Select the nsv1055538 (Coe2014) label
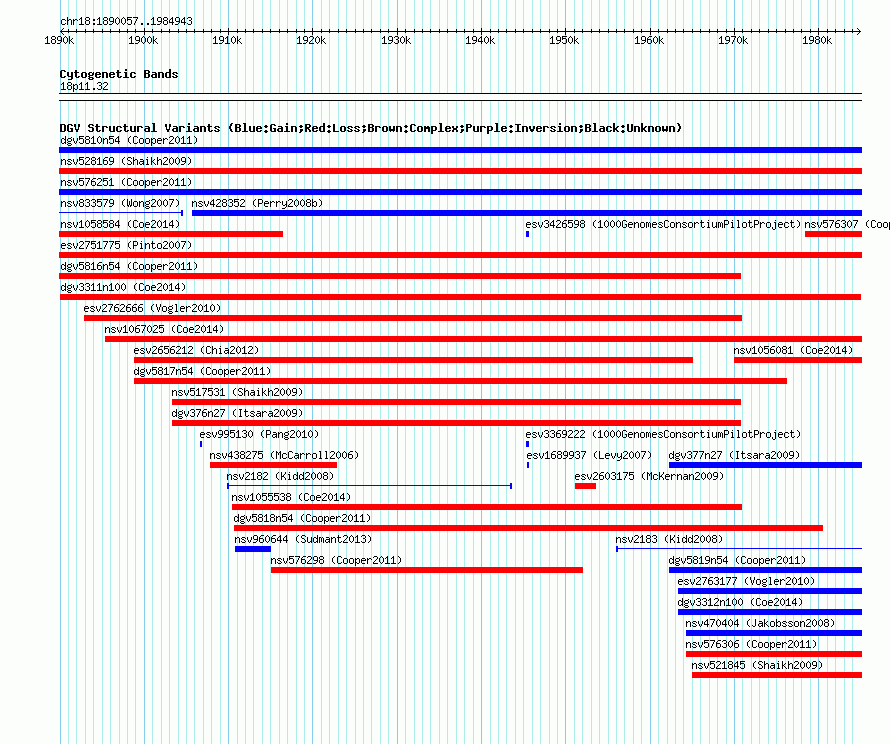 point(291,497)
